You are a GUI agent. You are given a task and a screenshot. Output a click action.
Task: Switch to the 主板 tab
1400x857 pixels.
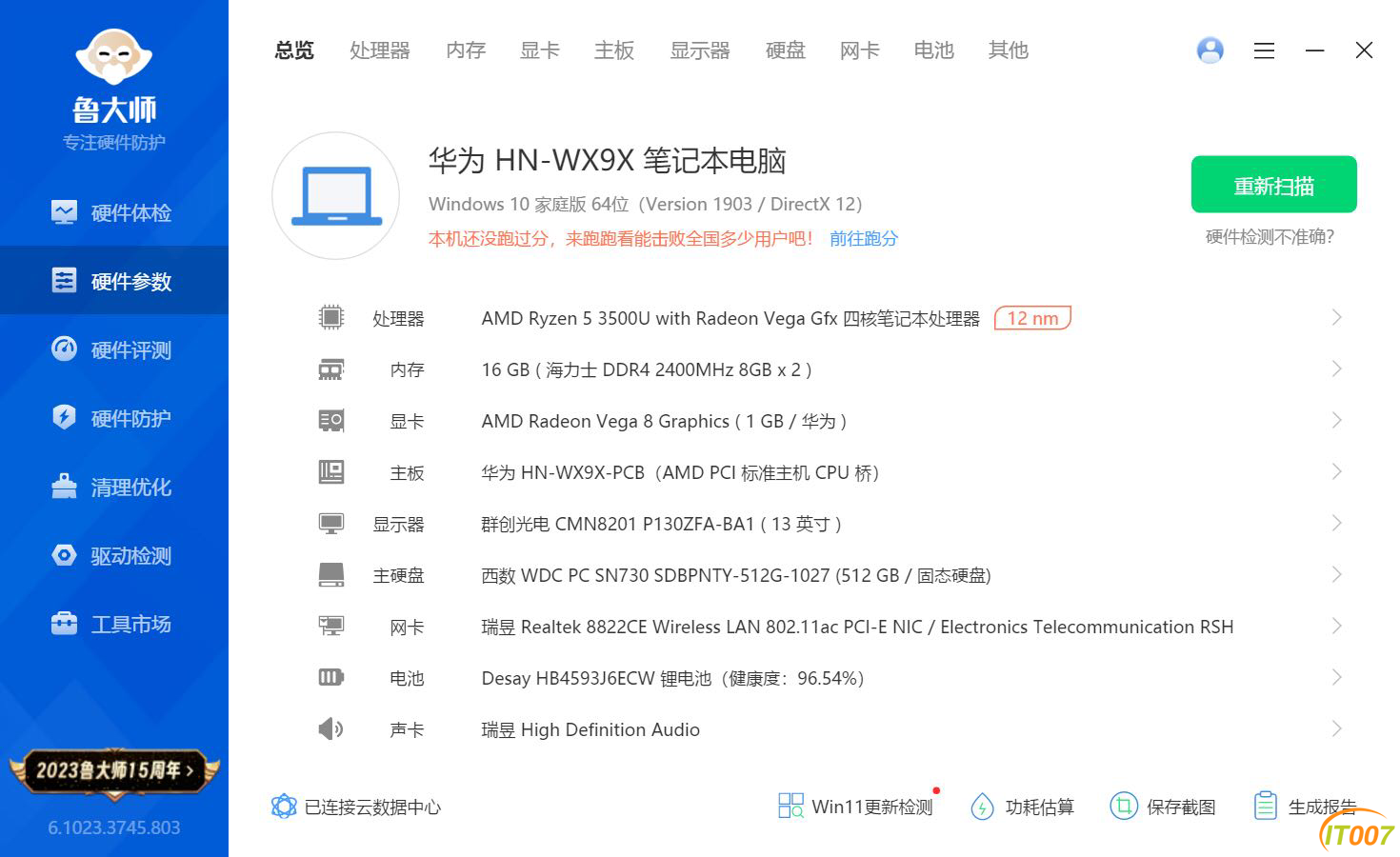614,50
